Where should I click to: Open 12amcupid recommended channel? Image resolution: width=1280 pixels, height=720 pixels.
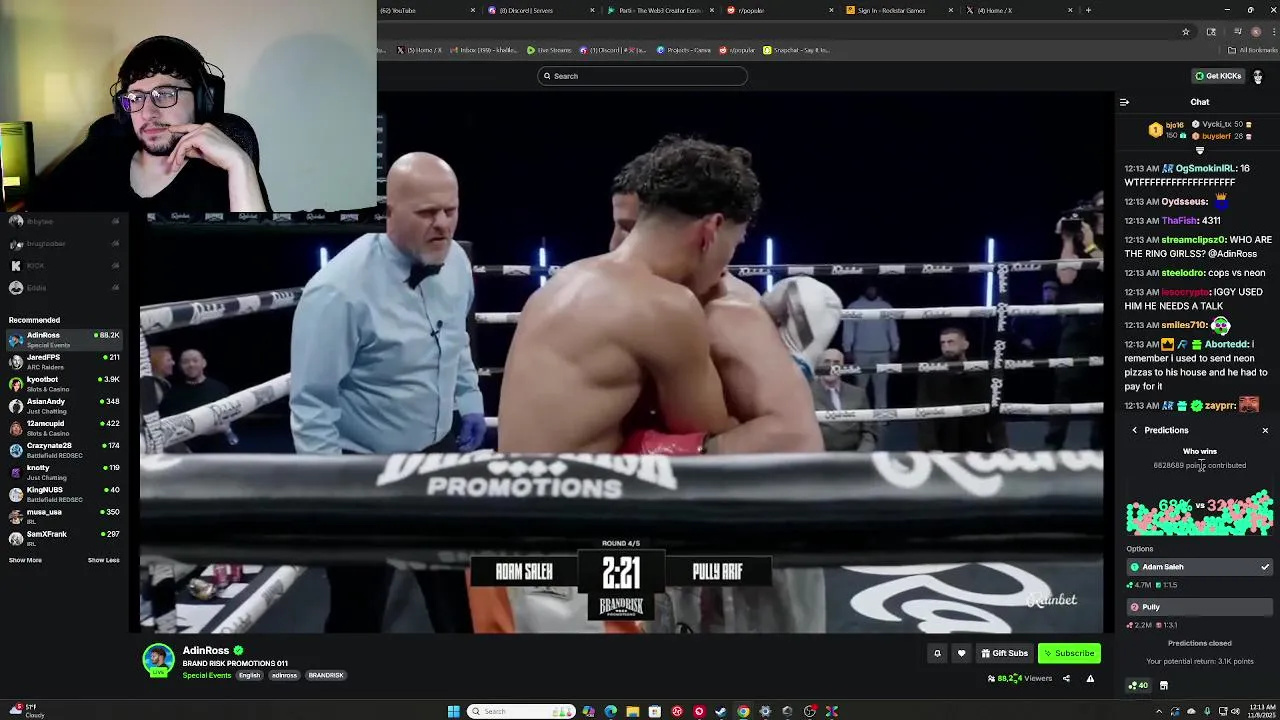(x=64, y=427)
